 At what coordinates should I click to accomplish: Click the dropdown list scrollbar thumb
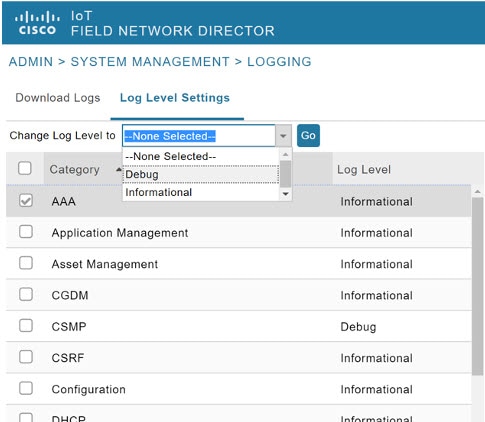pos(285,174)
